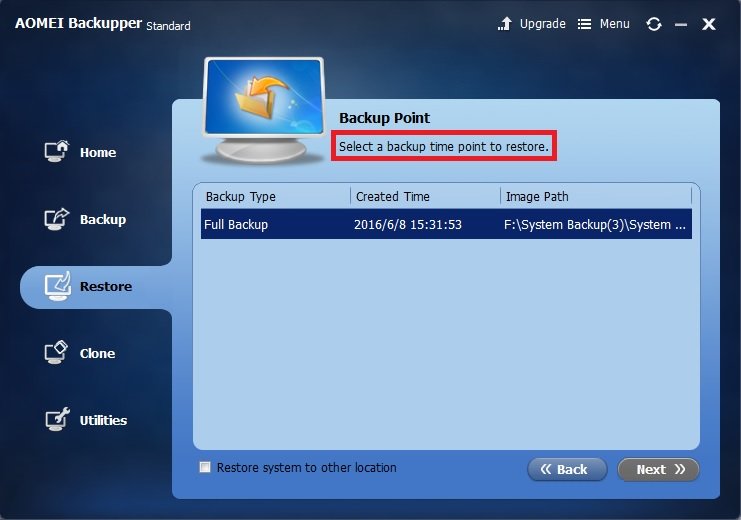Go to the Clone section label

point(97,353)
